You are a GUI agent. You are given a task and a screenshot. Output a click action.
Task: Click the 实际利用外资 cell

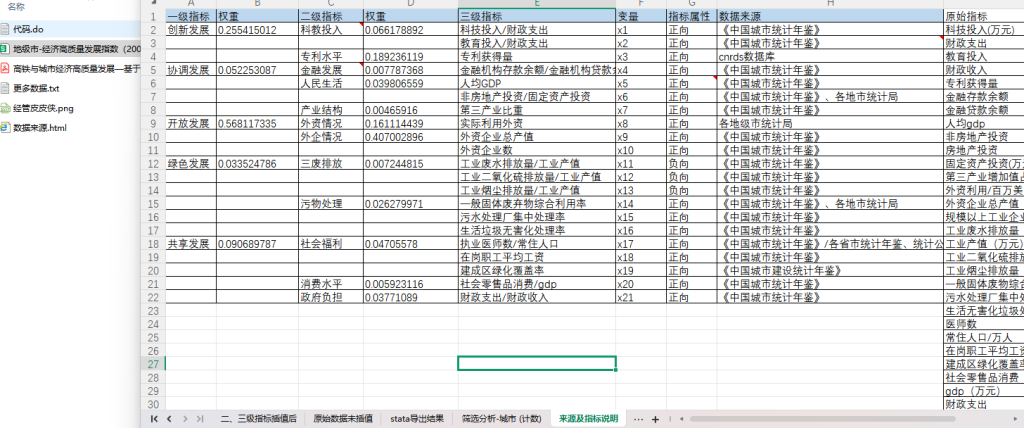point(537,123)
